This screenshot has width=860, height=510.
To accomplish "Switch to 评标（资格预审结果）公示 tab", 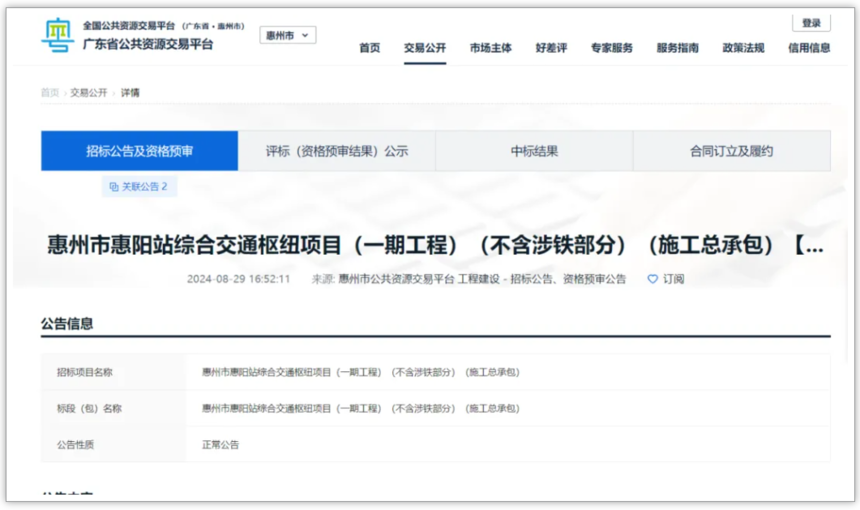I will (337, 151).
